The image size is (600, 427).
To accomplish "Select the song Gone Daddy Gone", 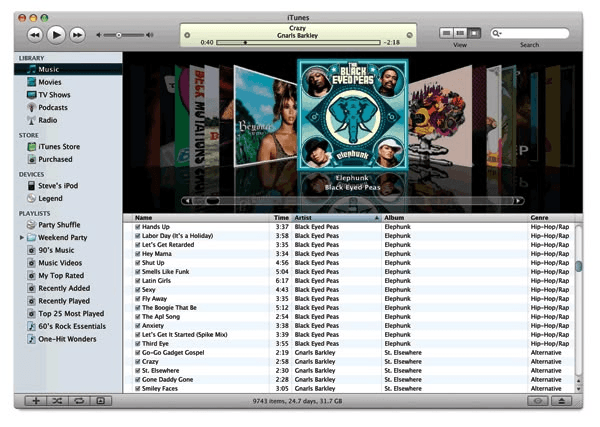I will click(349, 380).
